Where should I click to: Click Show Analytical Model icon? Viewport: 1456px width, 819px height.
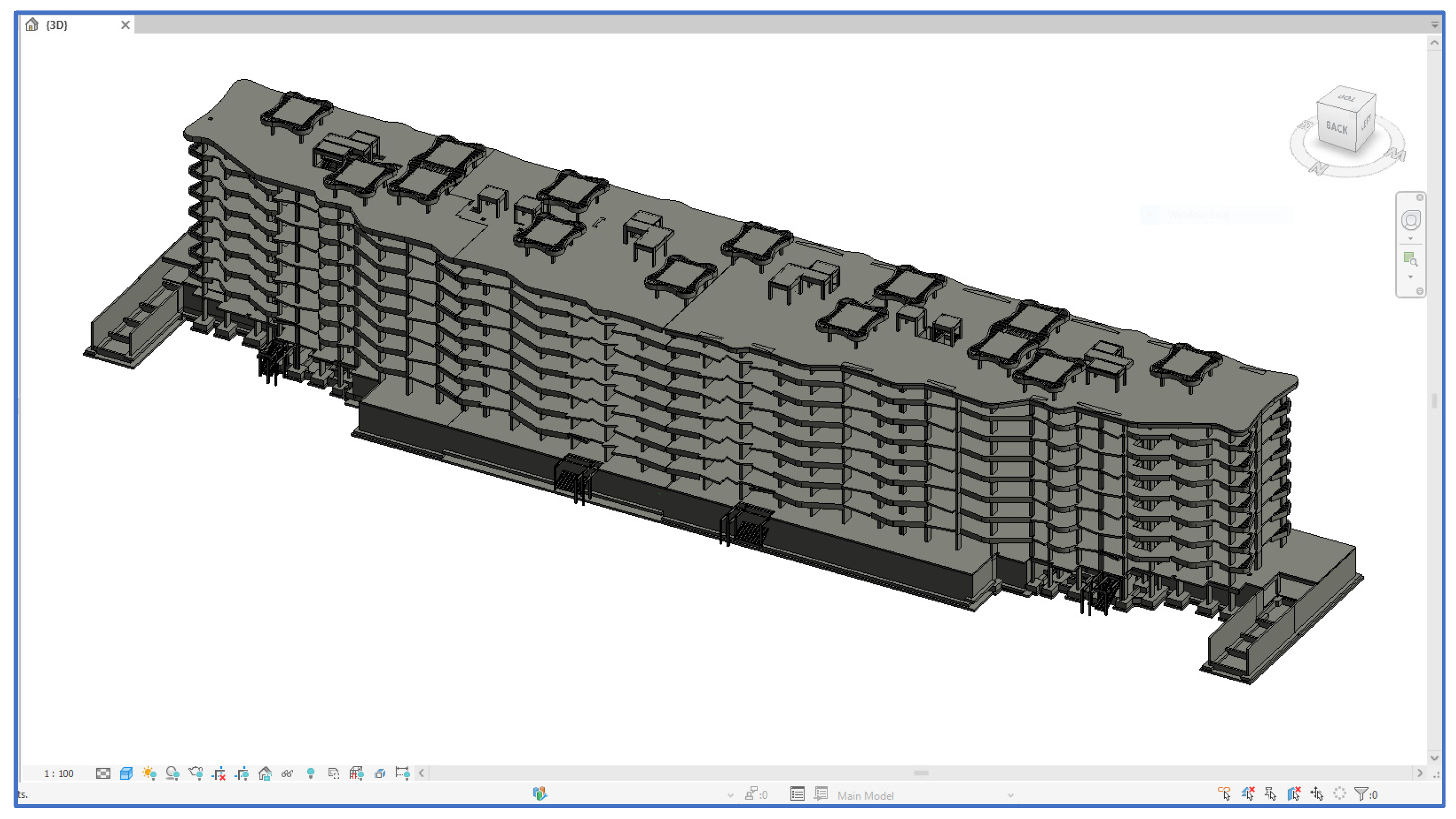pos(356,773)
